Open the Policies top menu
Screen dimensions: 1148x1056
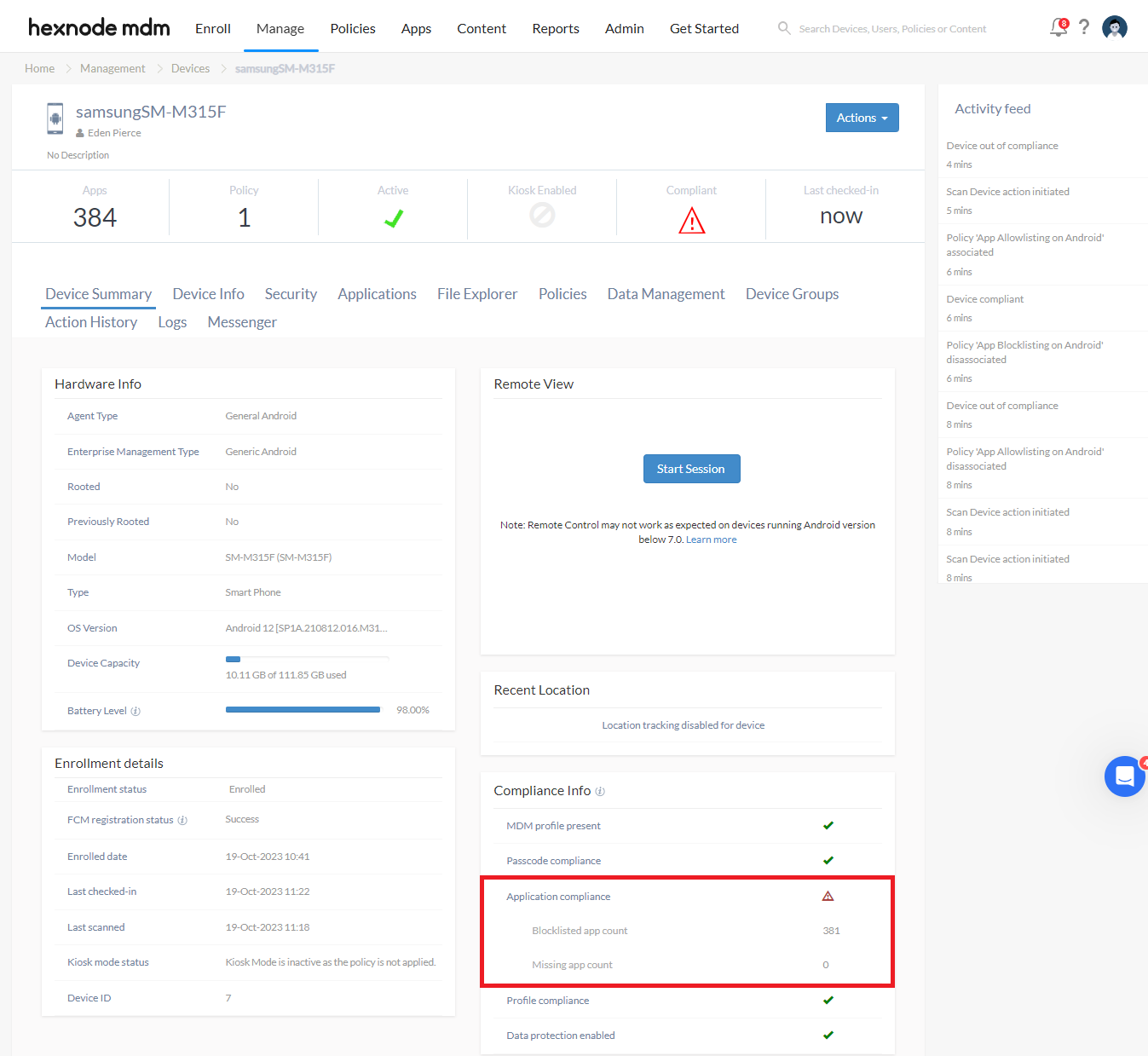click(353, 28)
